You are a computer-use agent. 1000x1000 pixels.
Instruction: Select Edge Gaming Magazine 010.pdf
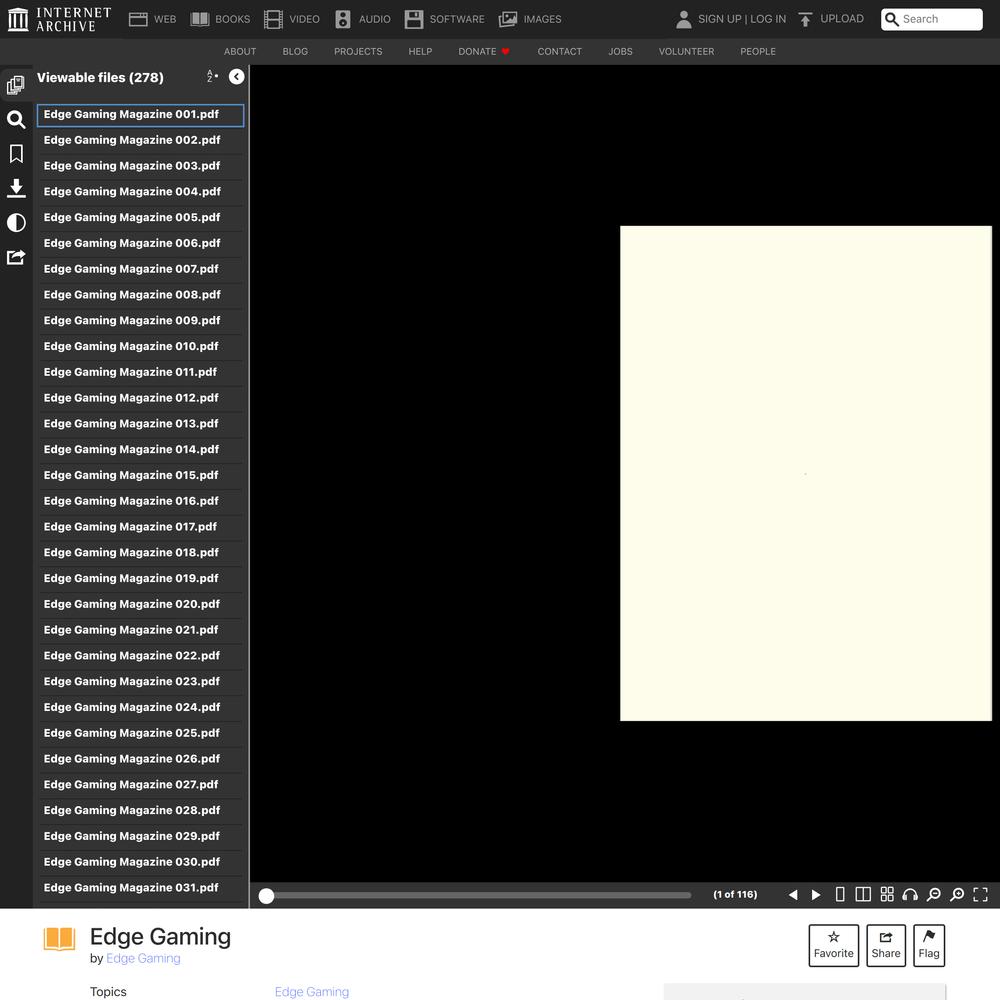click(x=140, y=346)
